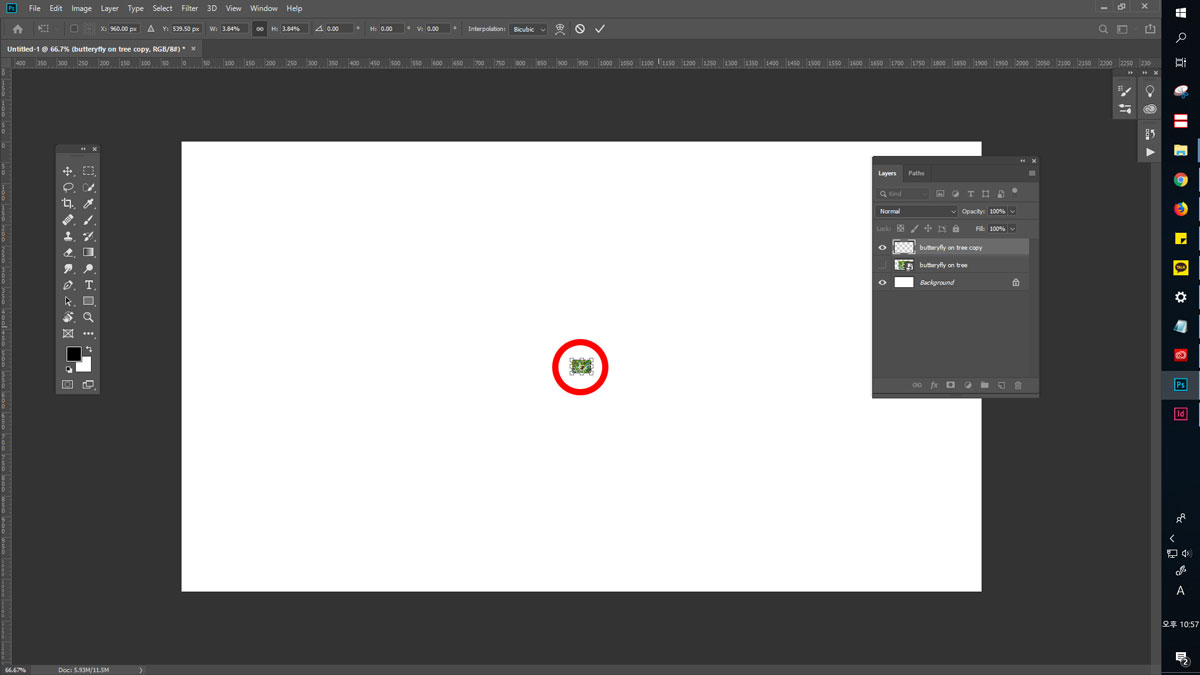Select the Rectangle shape tool
Image resolution: width=1200 pixels, height=675 pixels.
point(88,301)
